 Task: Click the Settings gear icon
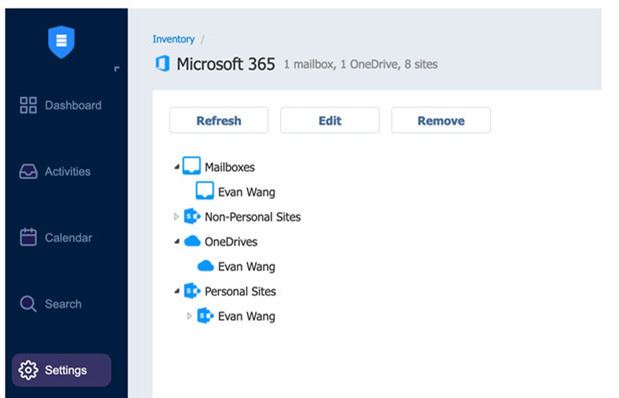28,370
